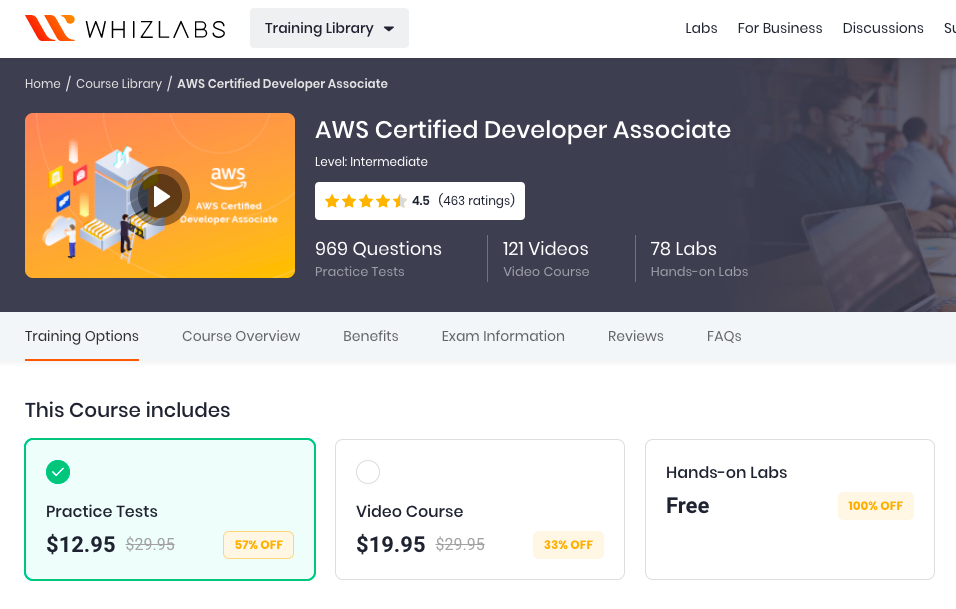Open the Benefits tab
Viewport: 956px width, 609px height.
click(x=371, y=336)
